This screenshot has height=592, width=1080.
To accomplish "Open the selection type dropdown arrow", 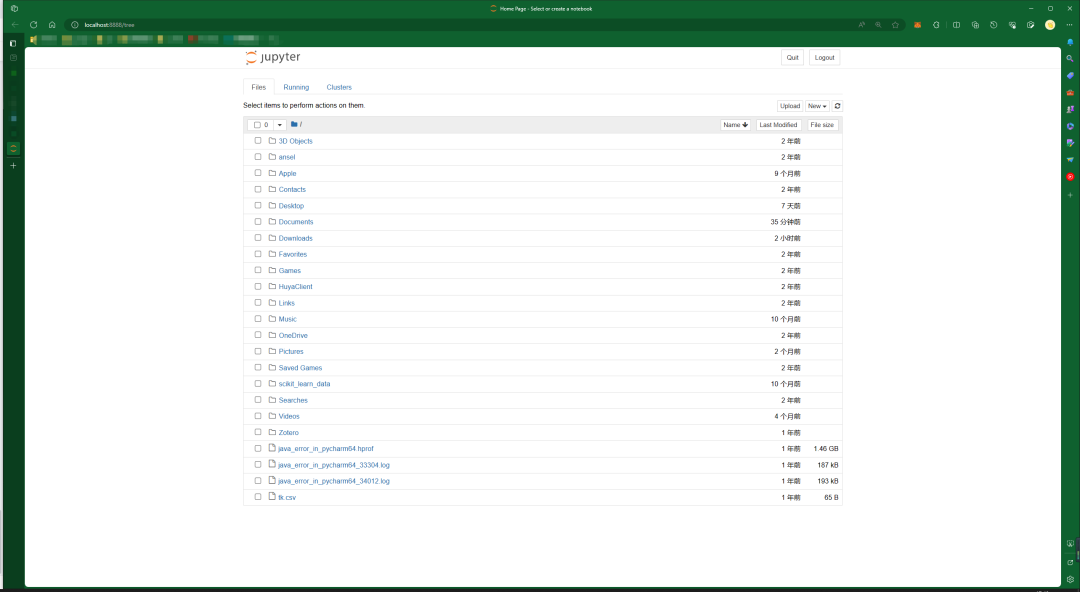I will click(x=280, y=125).
